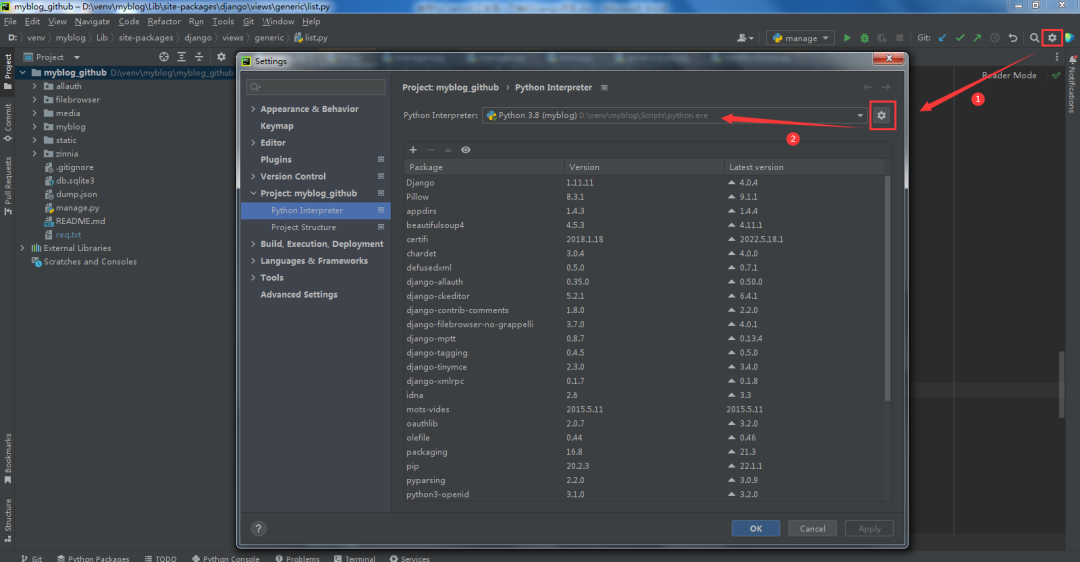
Task: Click generic breadcrumb in navigation bar
Action: [269, 38]
